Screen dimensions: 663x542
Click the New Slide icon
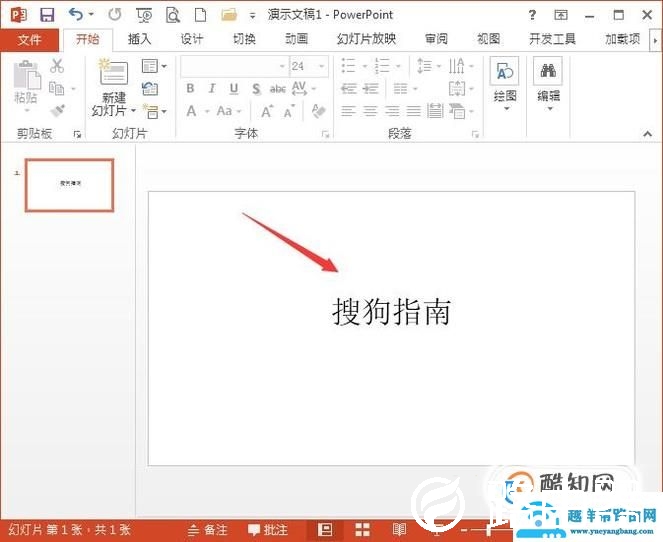point(113,72)
